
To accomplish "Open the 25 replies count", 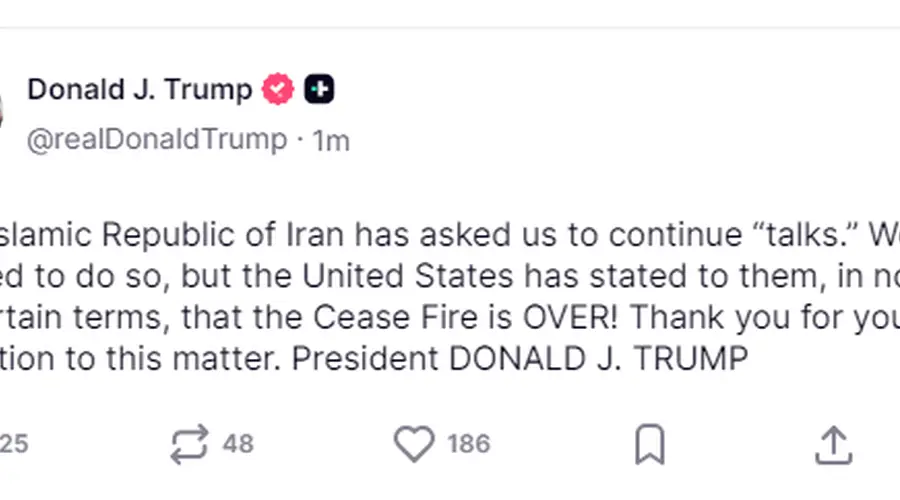I will coord(14,444).
